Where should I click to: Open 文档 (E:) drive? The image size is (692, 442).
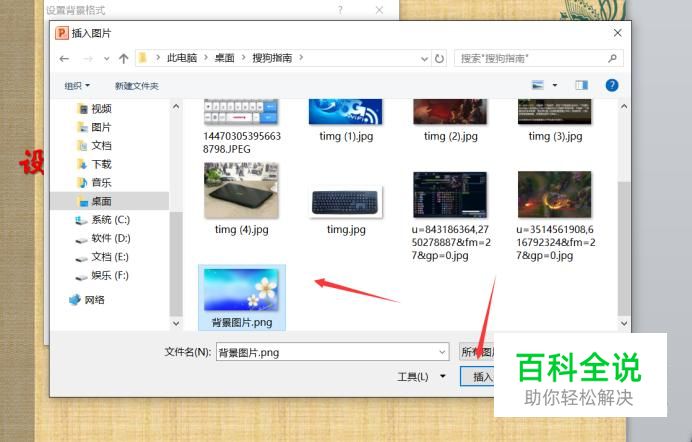tap(102, 257)
